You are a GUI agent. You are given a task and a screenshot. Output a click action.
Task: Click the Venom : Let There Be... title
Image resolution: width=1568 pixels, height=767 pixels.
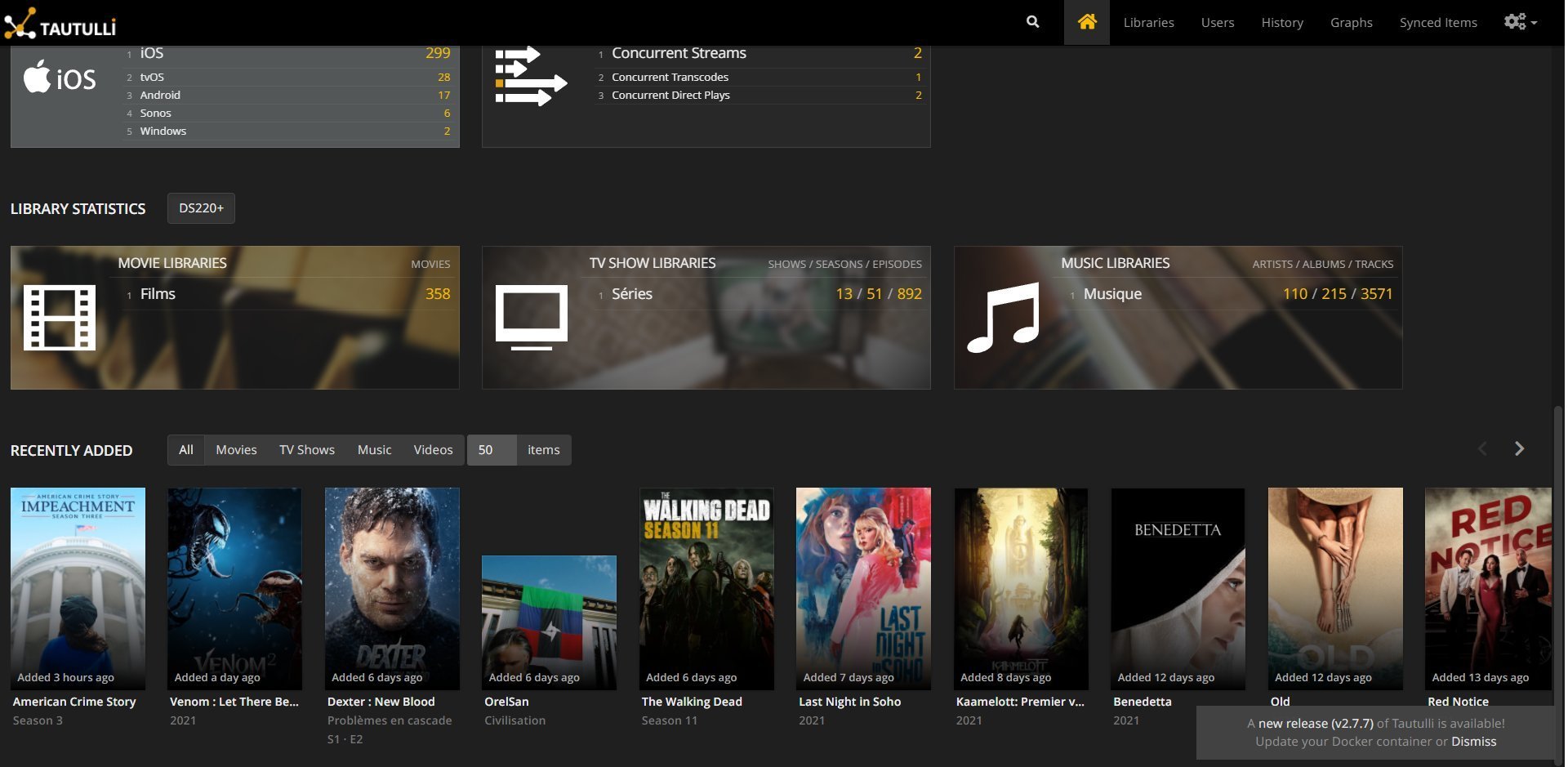[234, 702]
